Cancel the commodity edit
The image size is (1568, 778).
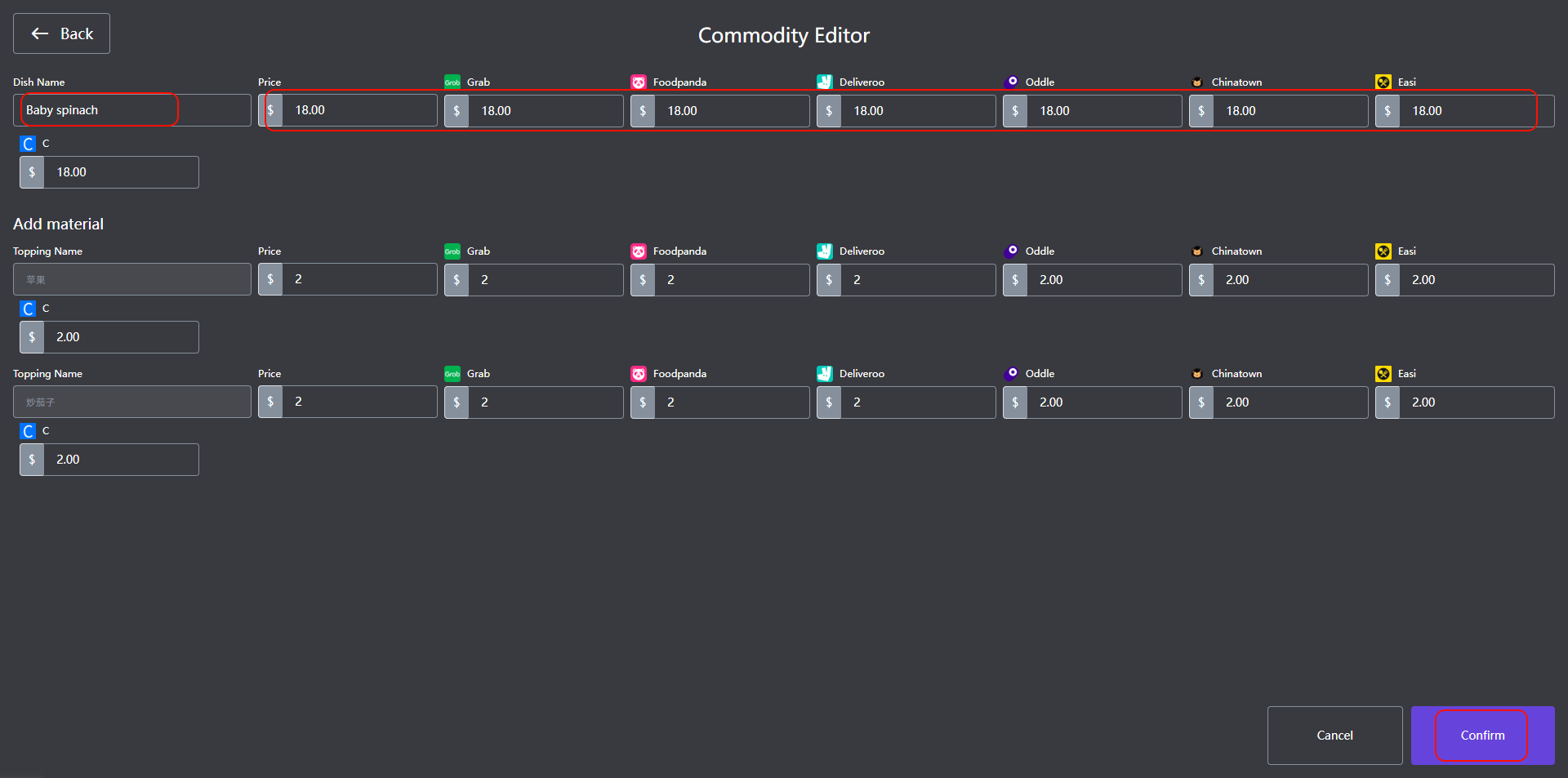(x=1334, y=735)
